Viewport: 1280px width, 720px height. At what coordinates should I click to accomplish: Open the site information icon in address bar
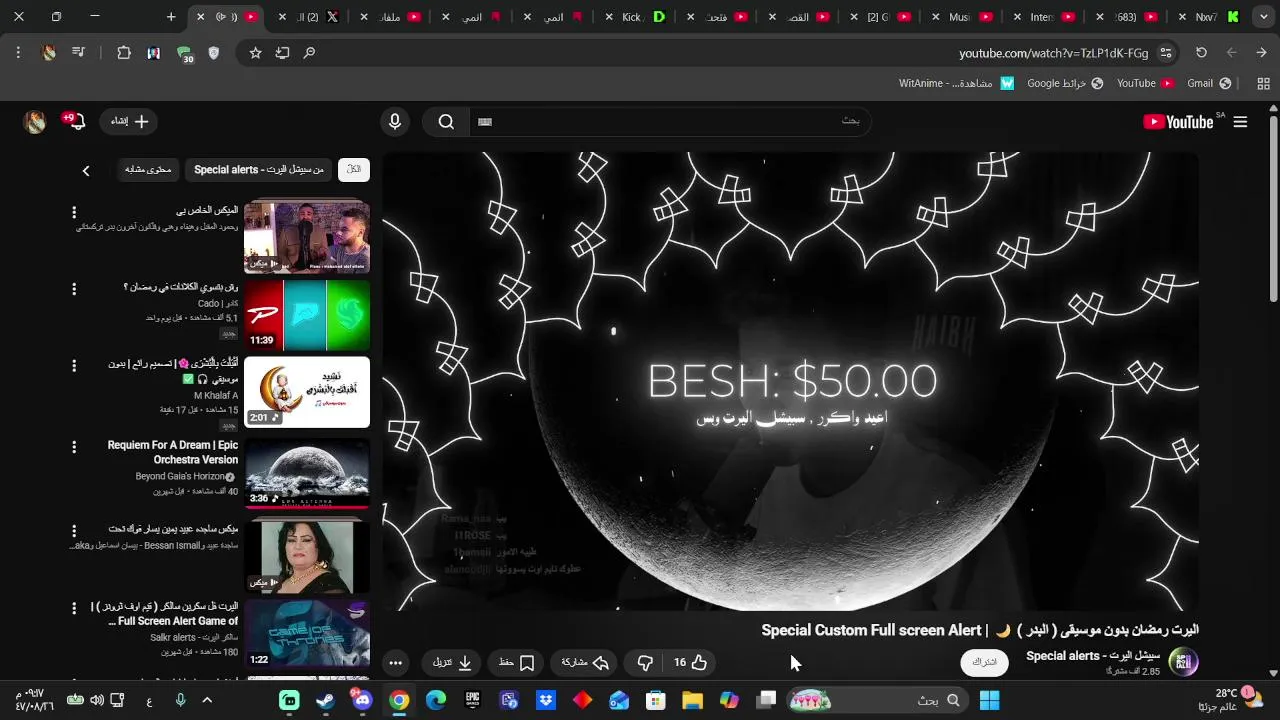pos(1166,53)
